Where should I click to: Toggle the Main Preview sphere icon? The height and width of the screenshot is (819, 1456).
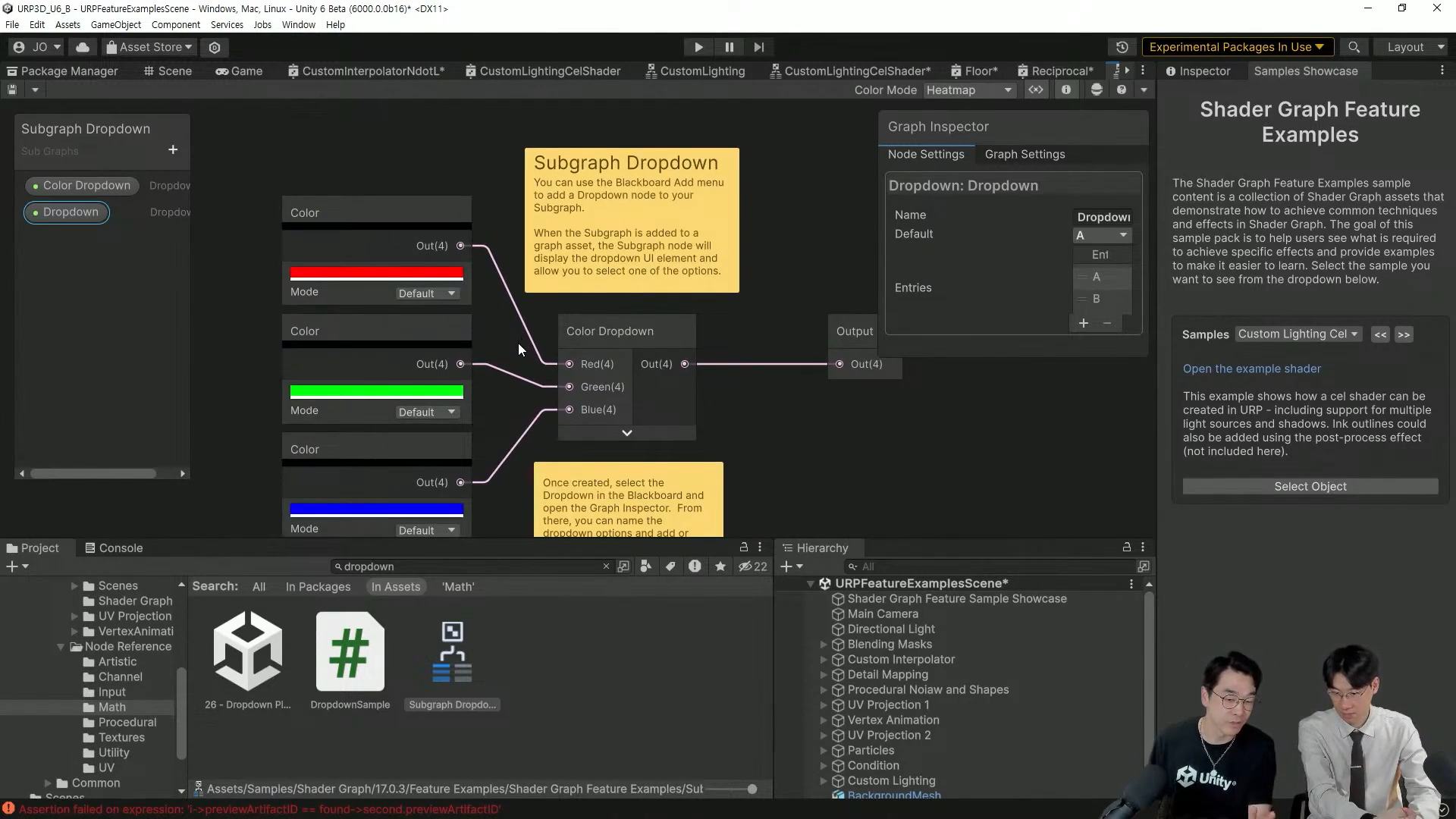point(1097,89)
